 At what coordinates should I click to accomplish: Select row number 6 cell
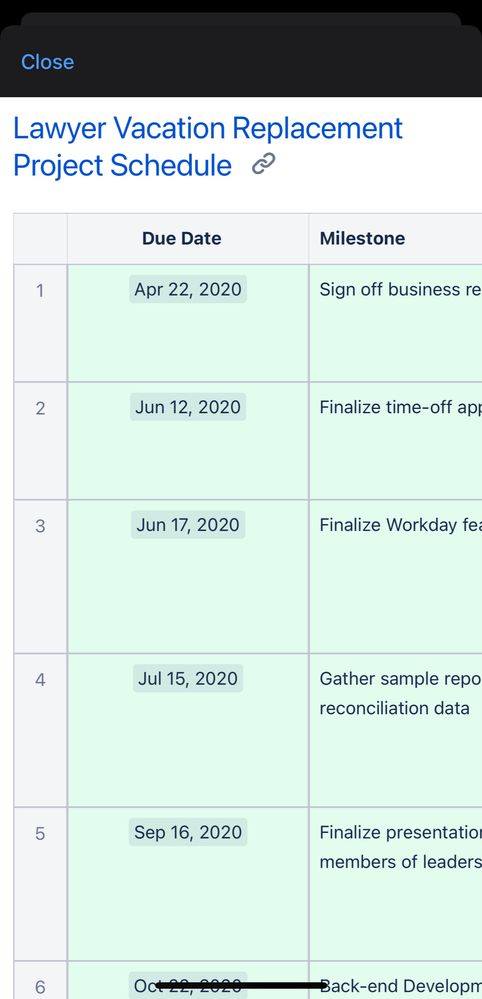click(40, 981)
